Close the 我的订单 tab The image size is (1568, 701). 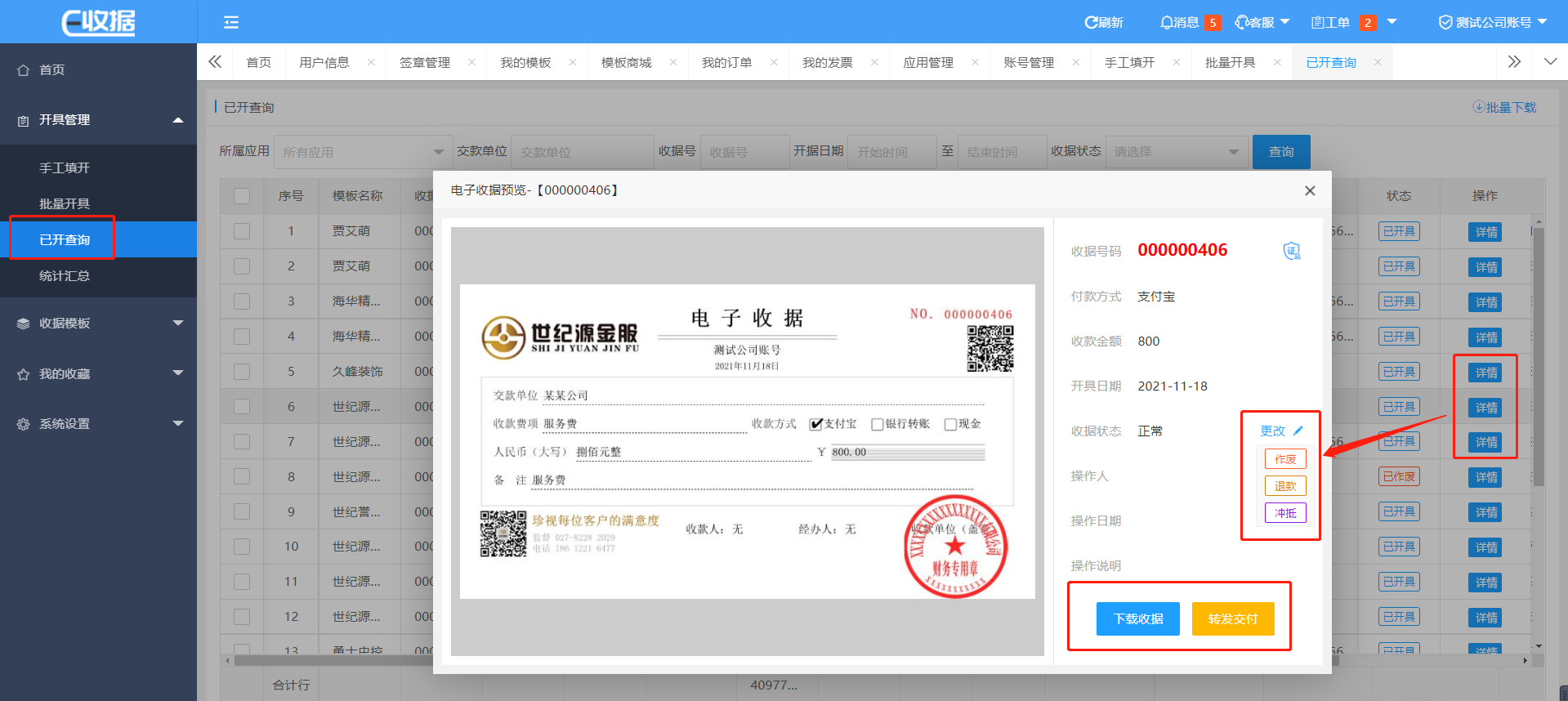[x=774, y=62]
